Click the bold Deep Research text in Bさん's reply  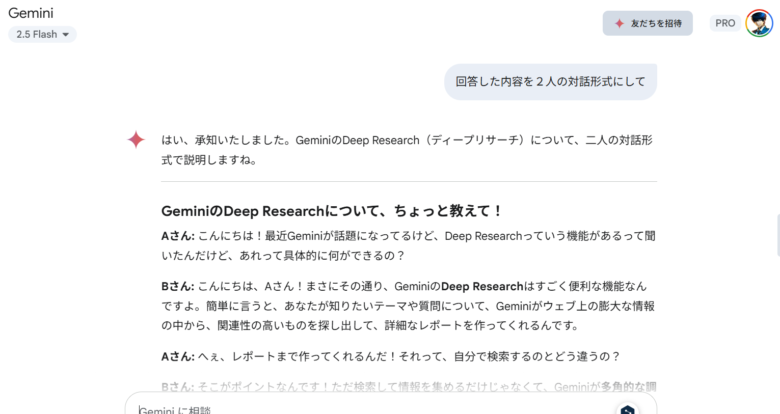pyautogui.click(x=482, y=287)
